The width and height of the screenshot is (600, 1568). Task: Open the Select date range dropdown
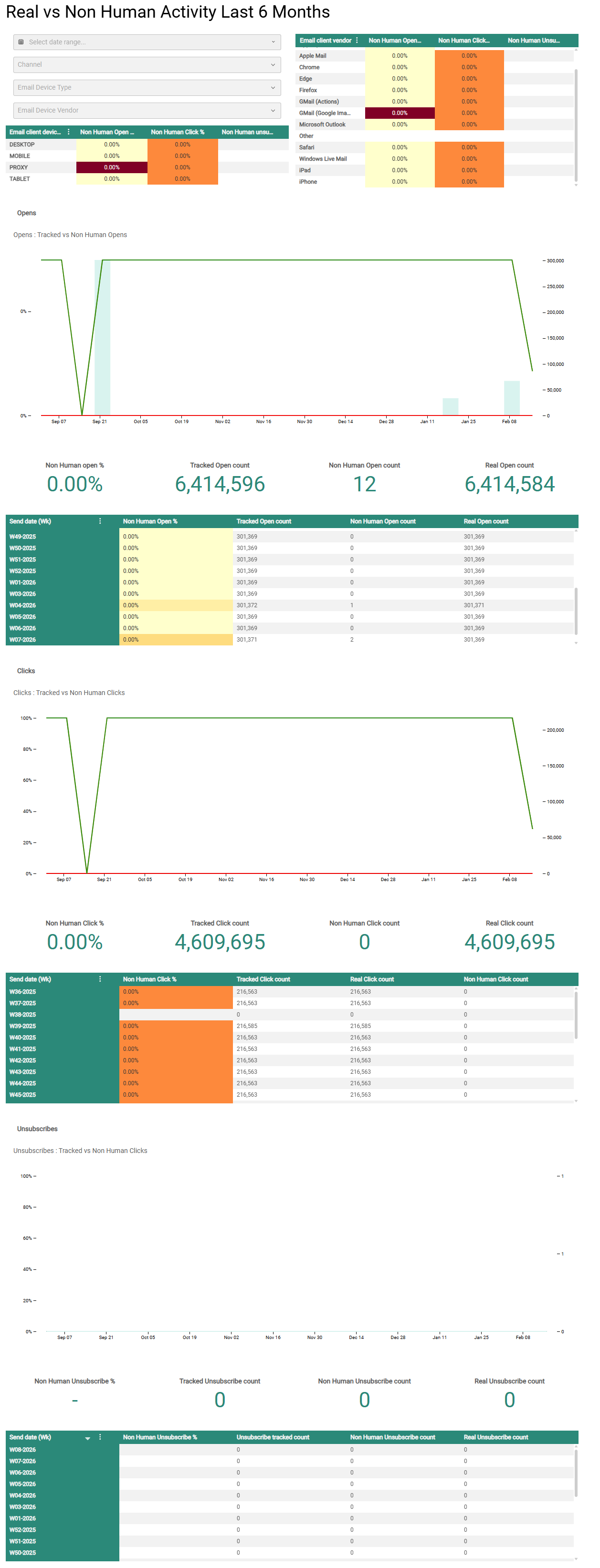pyautogui.click(x=146, y=42)
